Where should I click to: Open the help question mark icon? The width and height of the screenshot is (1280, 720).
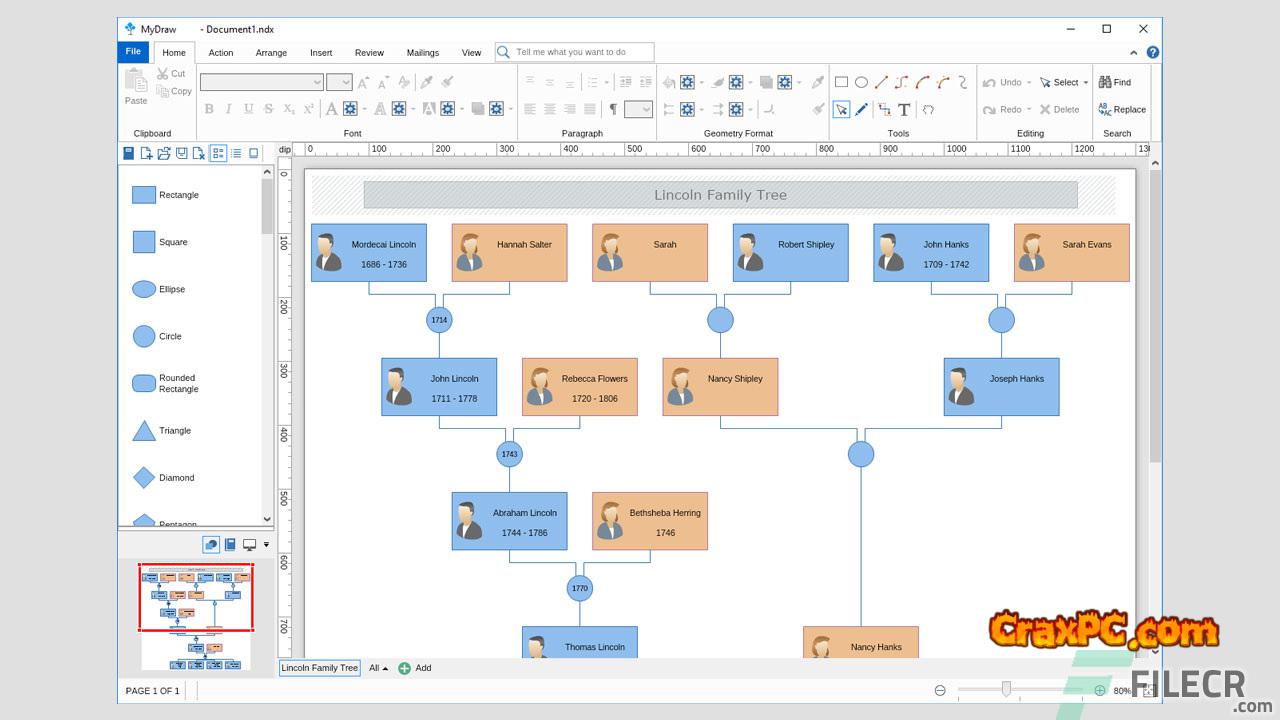[x=1153, y=53]
